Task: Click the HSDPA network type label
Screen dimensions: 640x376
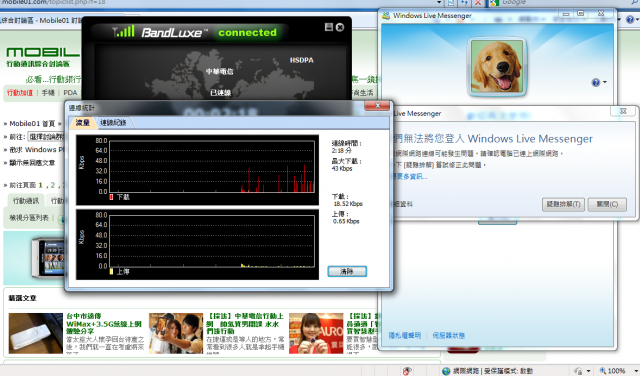Action: [x=302, y=60]
